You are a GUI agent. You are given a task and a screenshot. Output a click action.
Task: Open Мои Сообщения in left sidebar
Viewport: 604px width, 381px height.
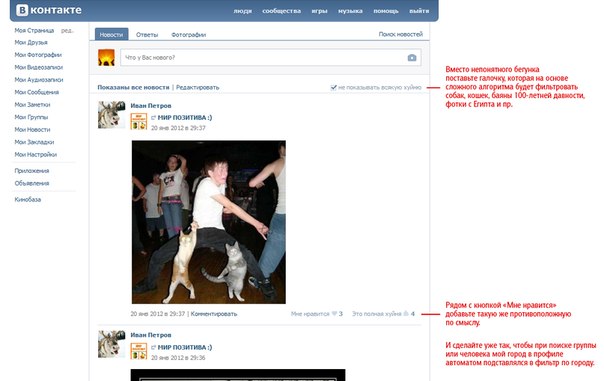point(37,92)
